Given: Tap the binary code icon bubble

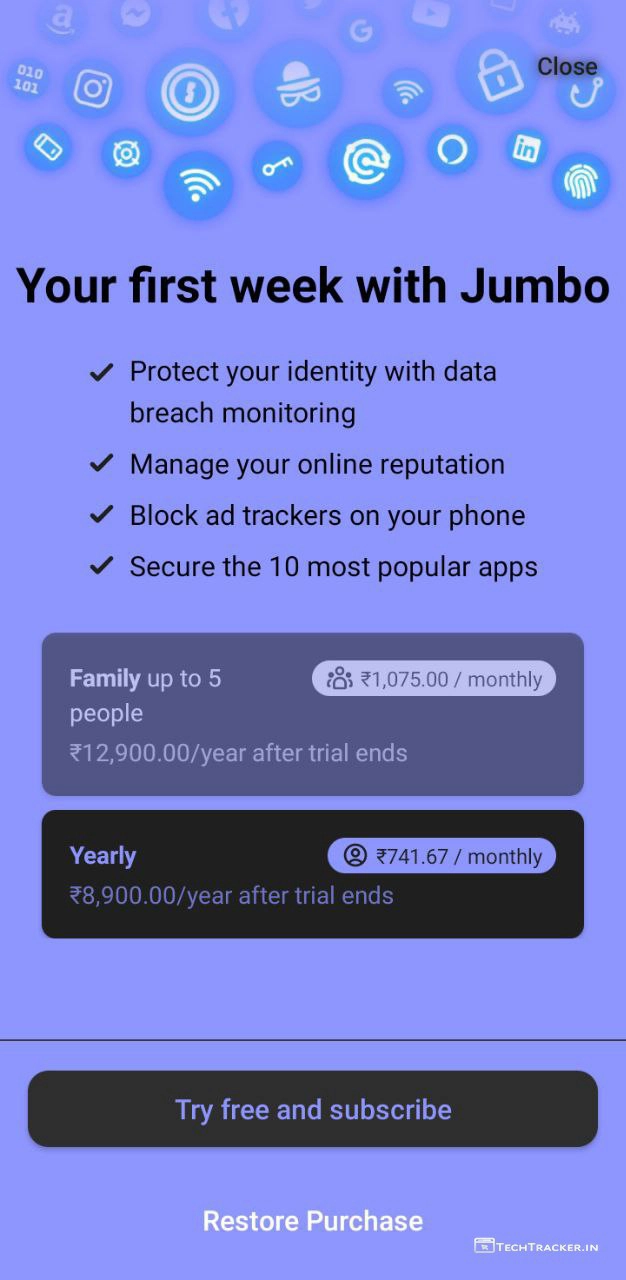Looking at the screenshot, I should [29, 79].
